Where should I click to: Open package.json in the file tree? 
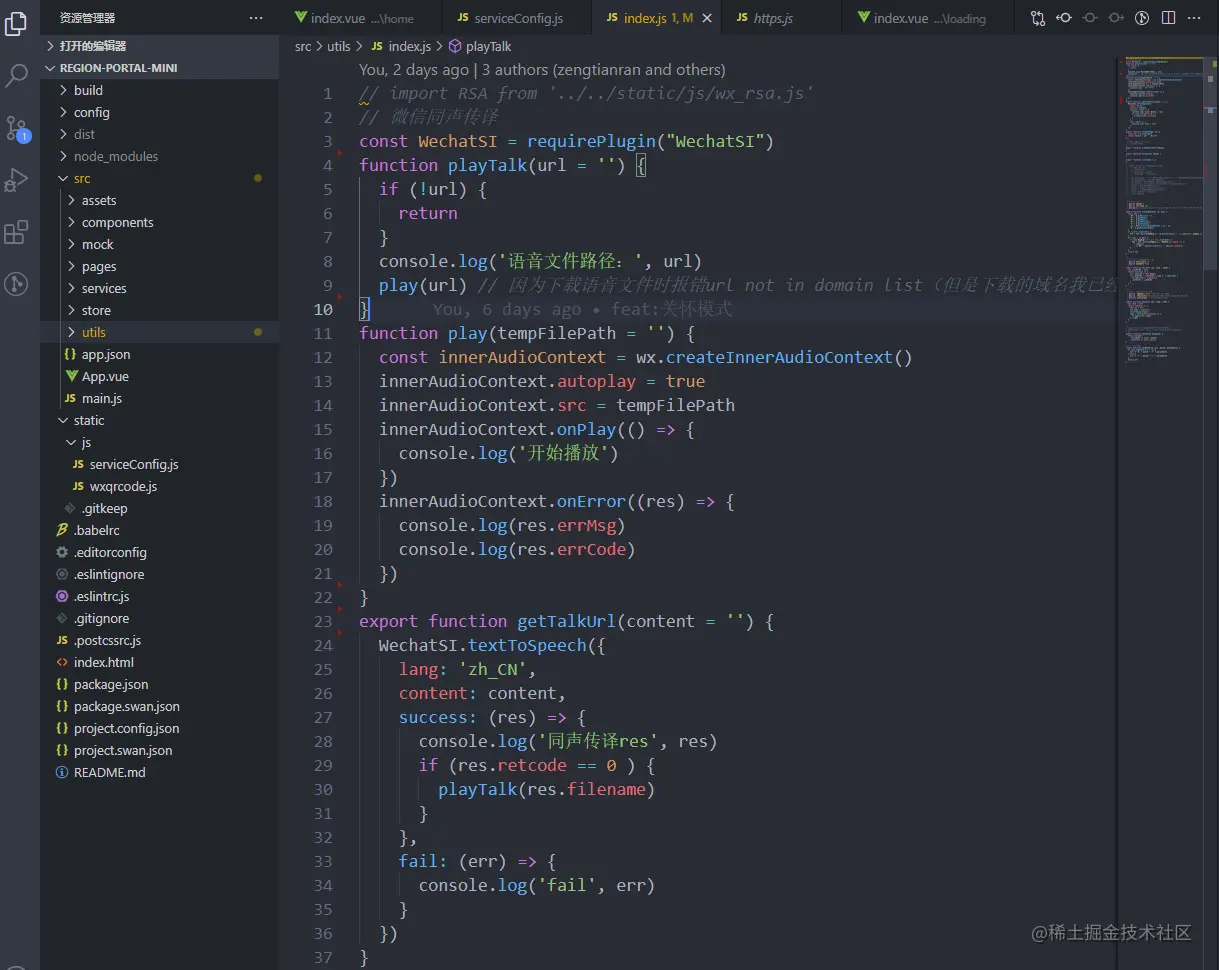click(x=159, y=684)
